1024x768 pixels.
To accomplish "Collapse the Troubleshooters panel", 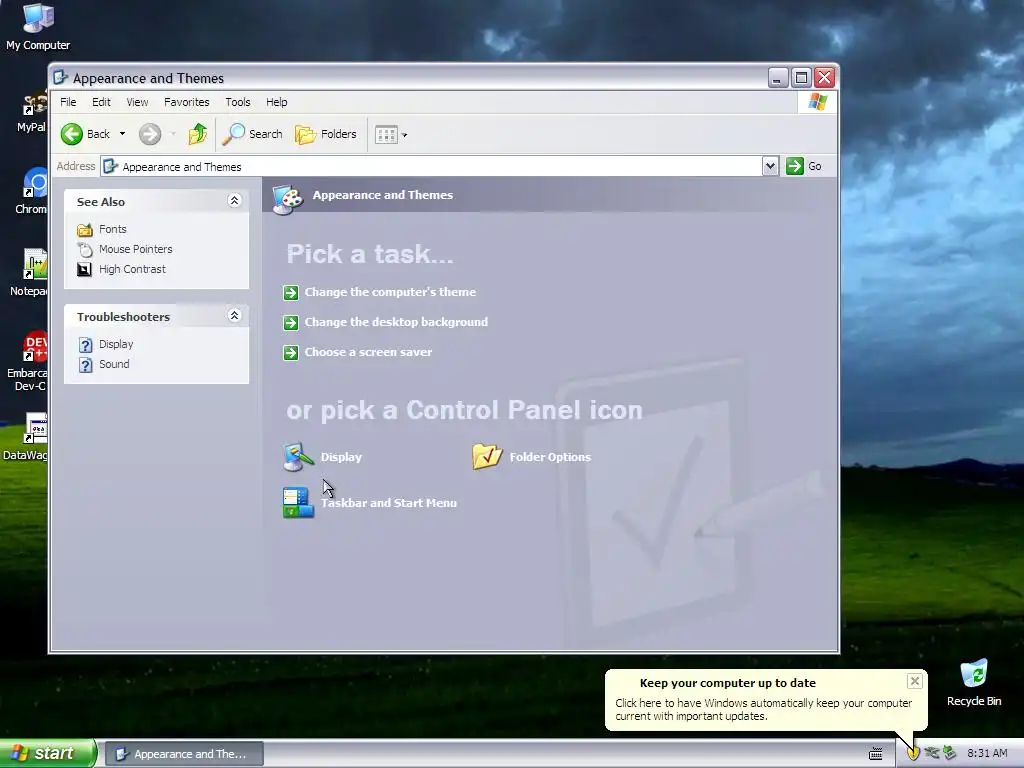I will pos(234,315).
